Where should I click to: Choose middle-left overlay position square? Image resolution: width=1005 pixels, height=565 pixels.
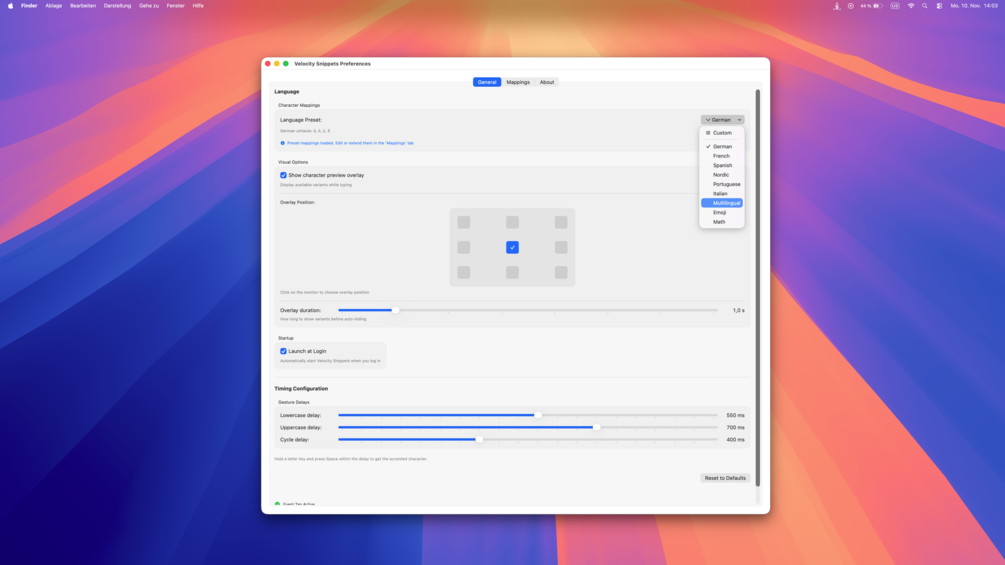[463, 247]
